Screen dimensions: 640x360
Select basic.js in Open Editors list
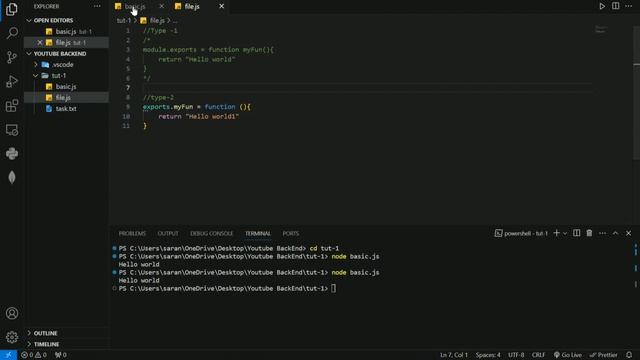[66, 31]
